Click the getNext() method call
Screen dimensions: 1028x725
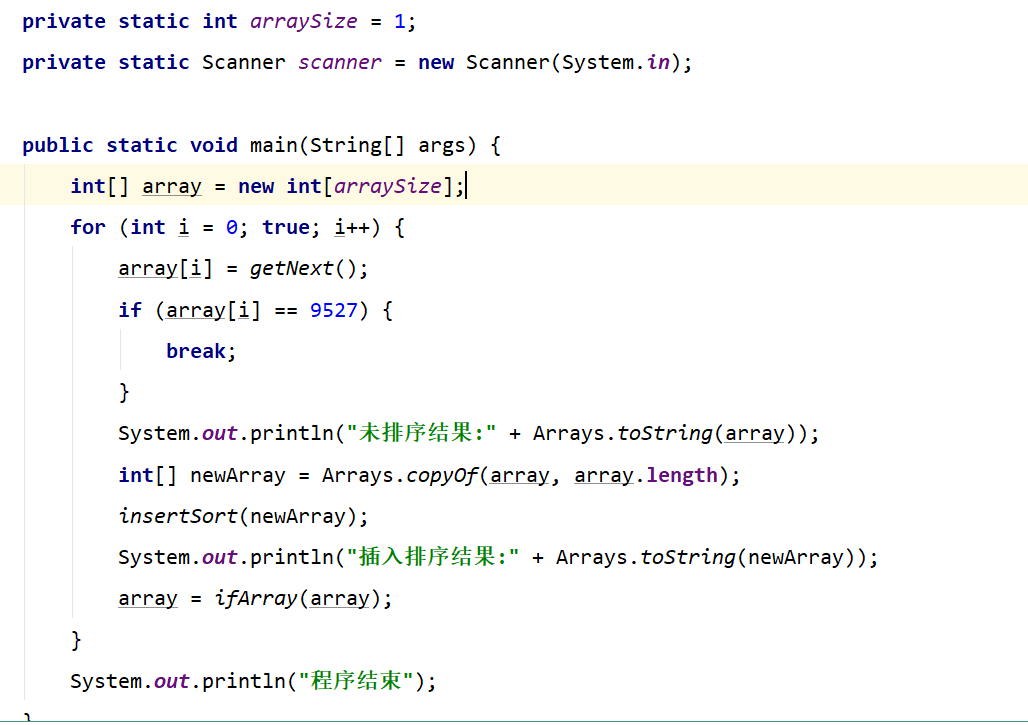pyautogui.click(x=304, y=269)
